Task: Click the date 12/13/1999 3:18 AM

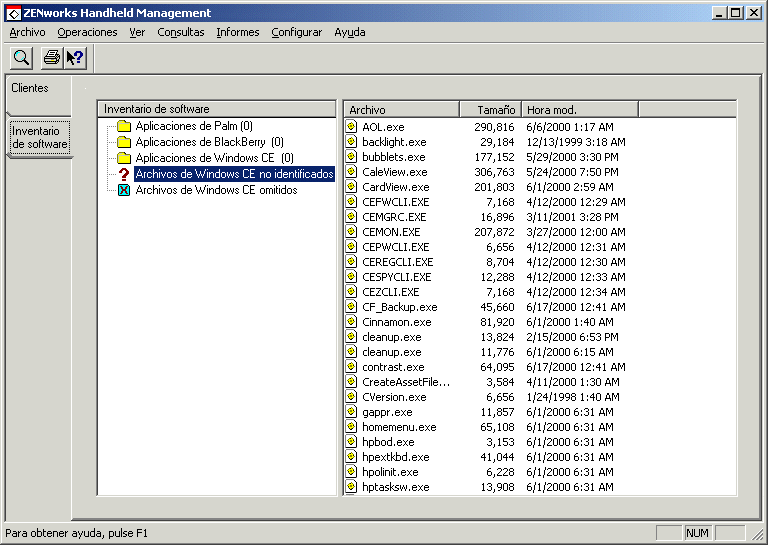Action: [x=576, y=142]
